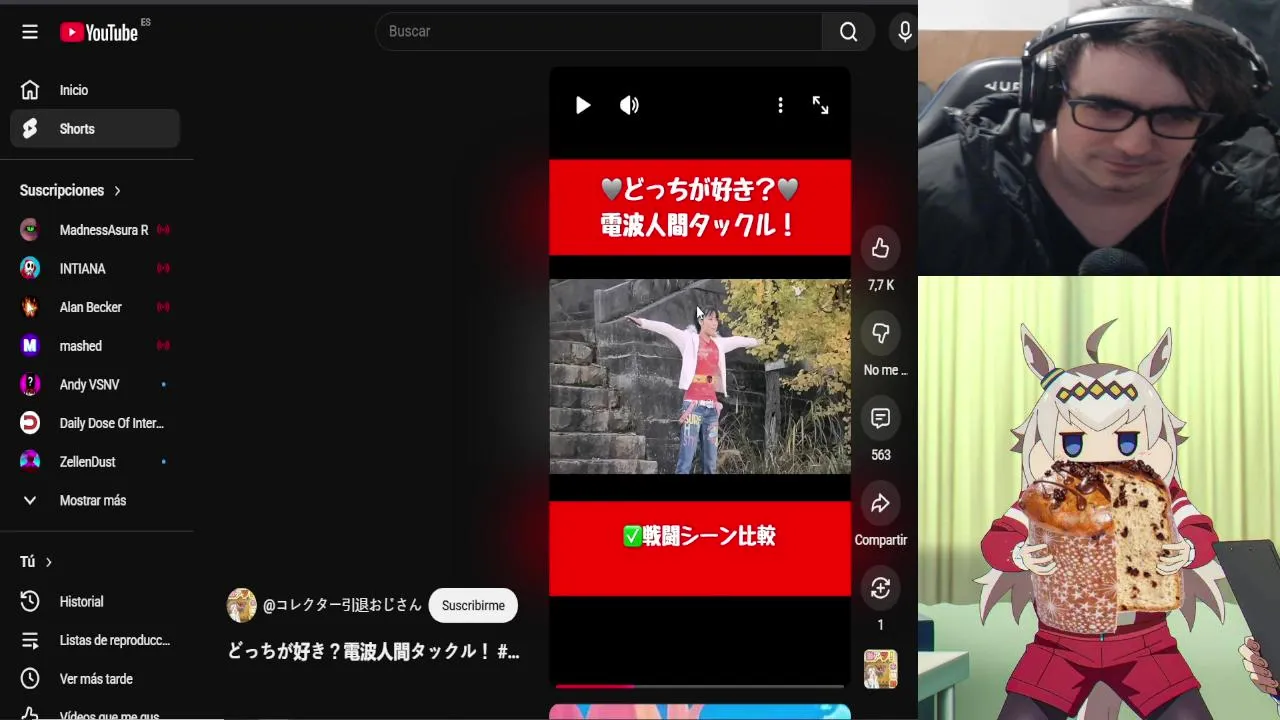Play the Short video
The image size is (1280, 720).
pyautogui.click(x=583, y=106)
